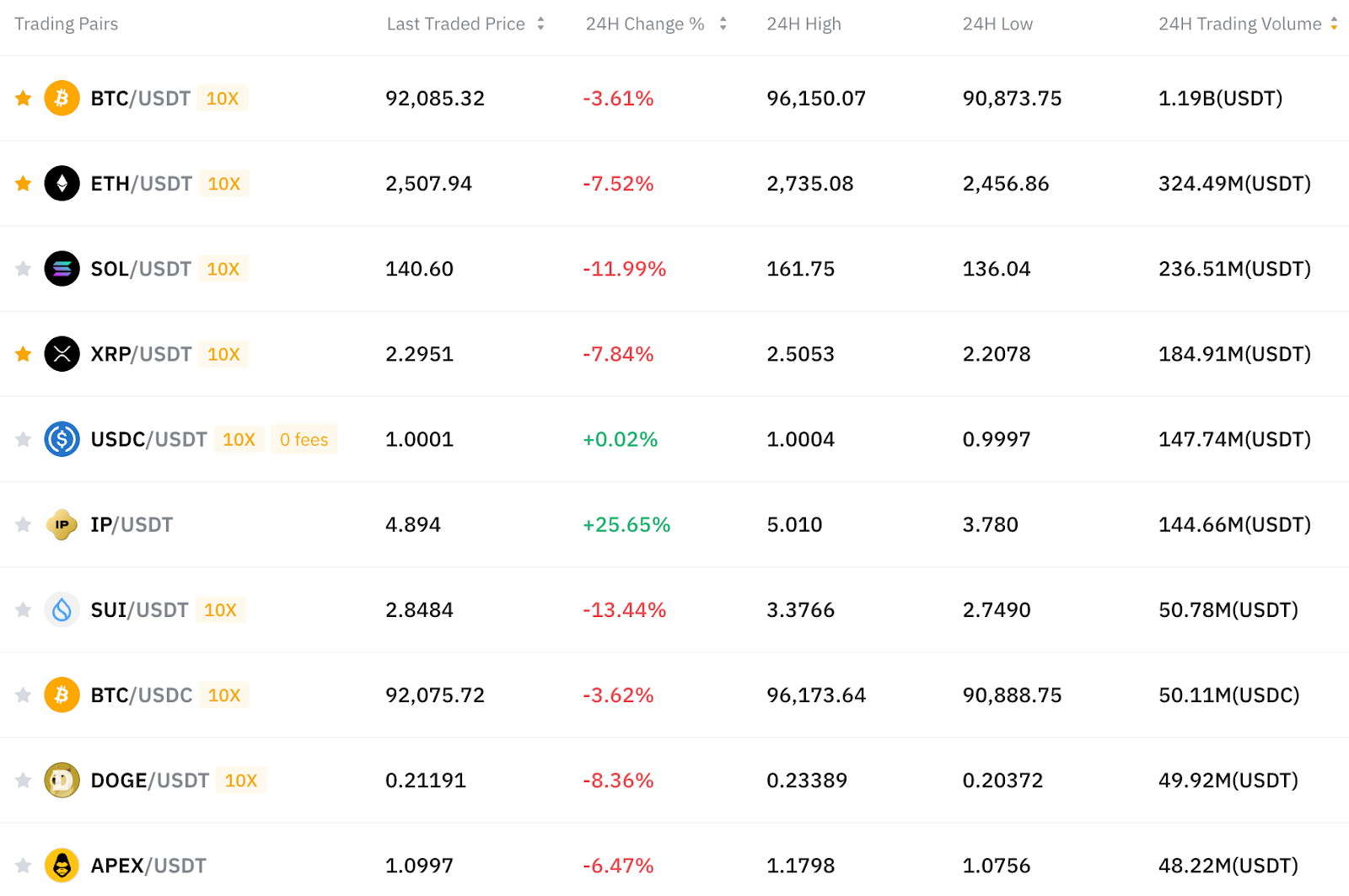The image size is (1349, 896).
Task: Click the Bitcoin icon for BTC/USDT
Action: pos(62,99)
